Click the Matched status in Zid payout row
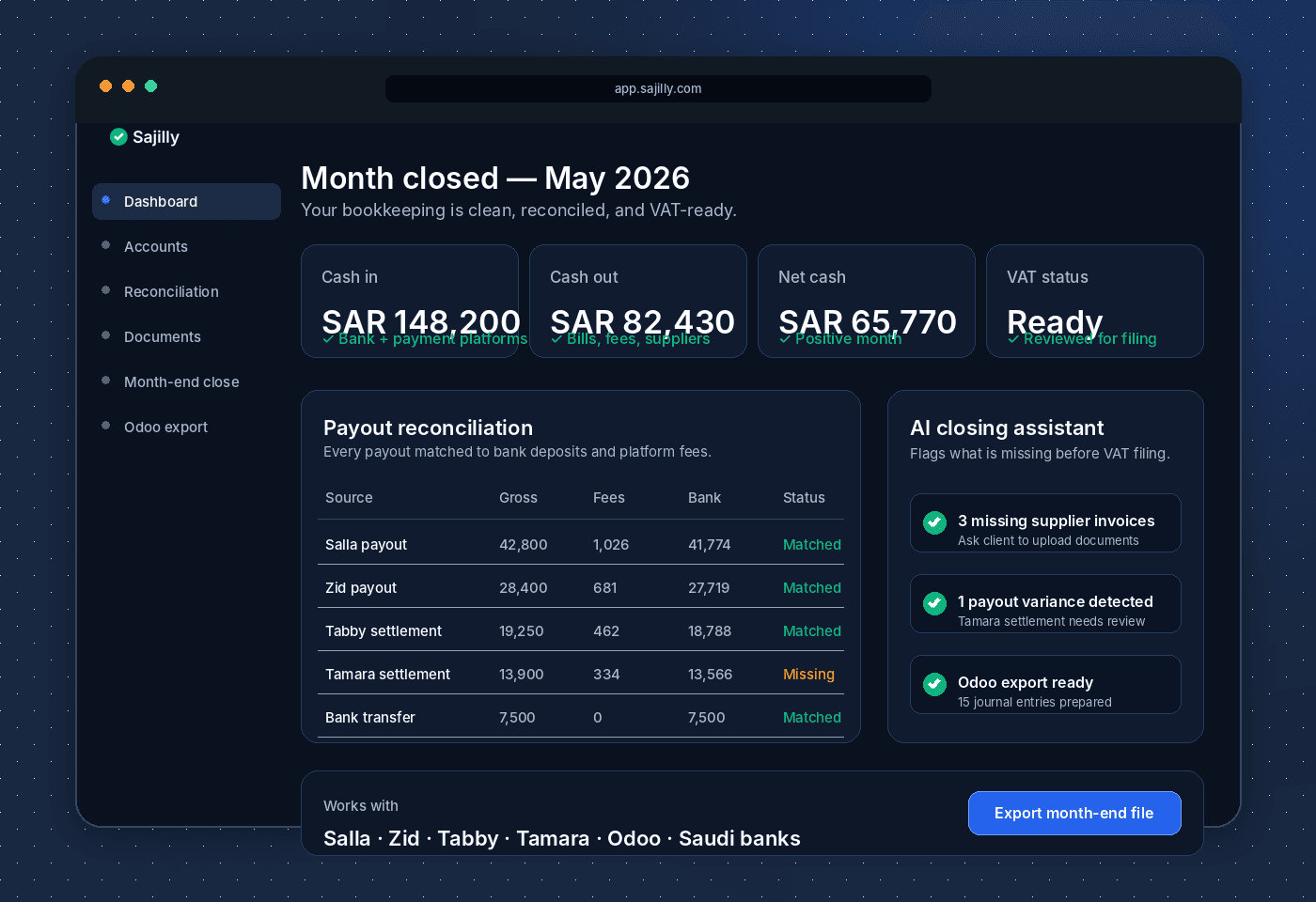 pos(812,588)
